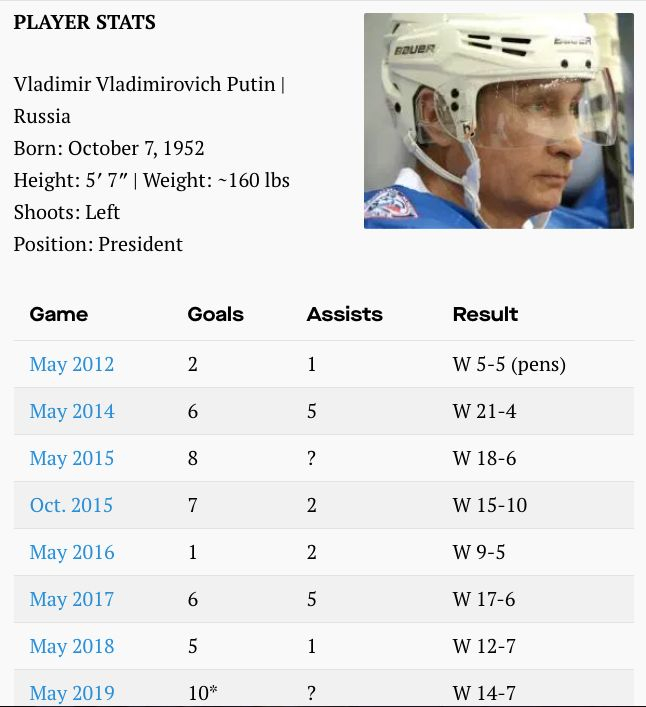Image resolution: width=646 pixels, height=707 pixels.
Task: Click the PLAYER STATS heading
Action: coord(85,22)
